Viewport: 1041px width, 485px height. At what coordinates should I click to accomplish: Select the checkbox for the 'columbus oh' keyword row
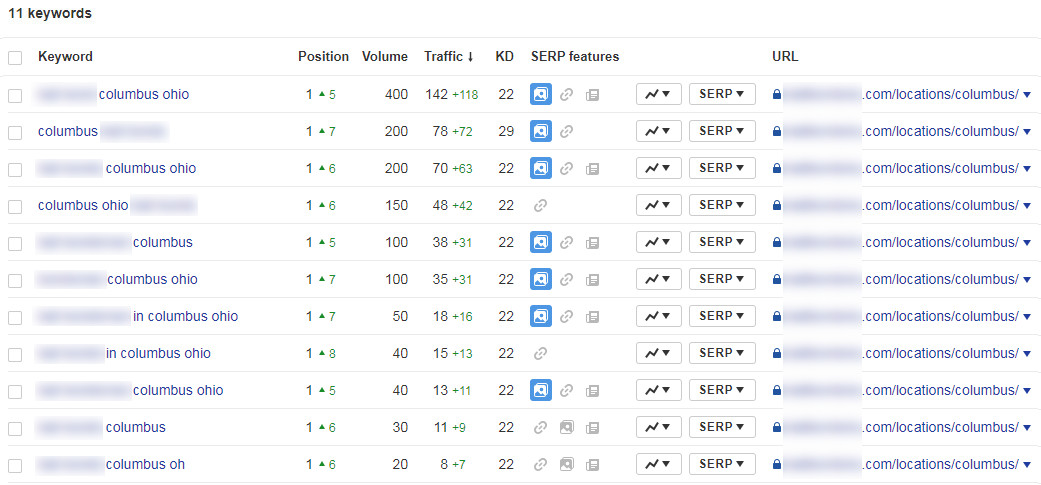click(15, 465)
